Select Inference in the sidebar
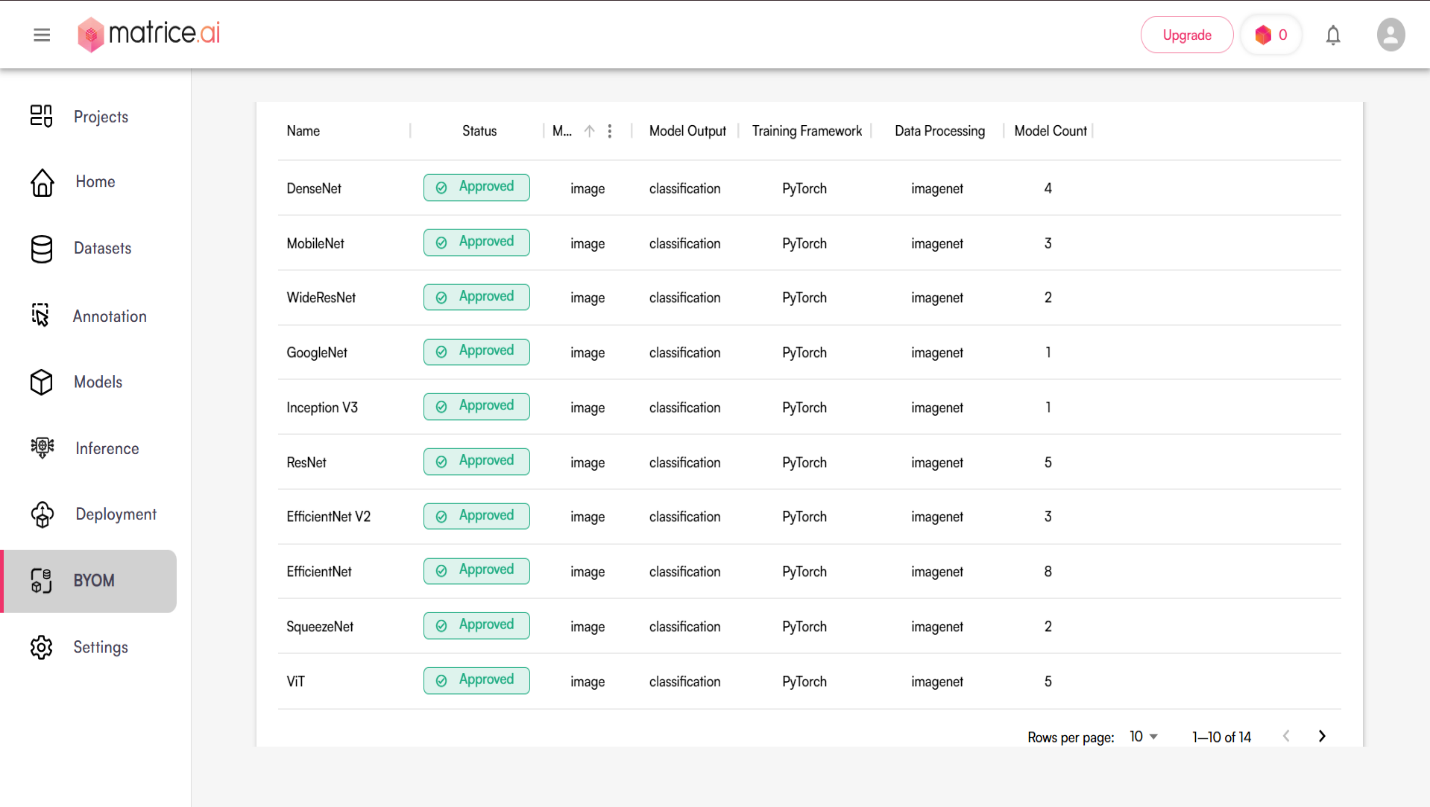Viewport: 1430px width, 807px height. (x=107, y=448)
